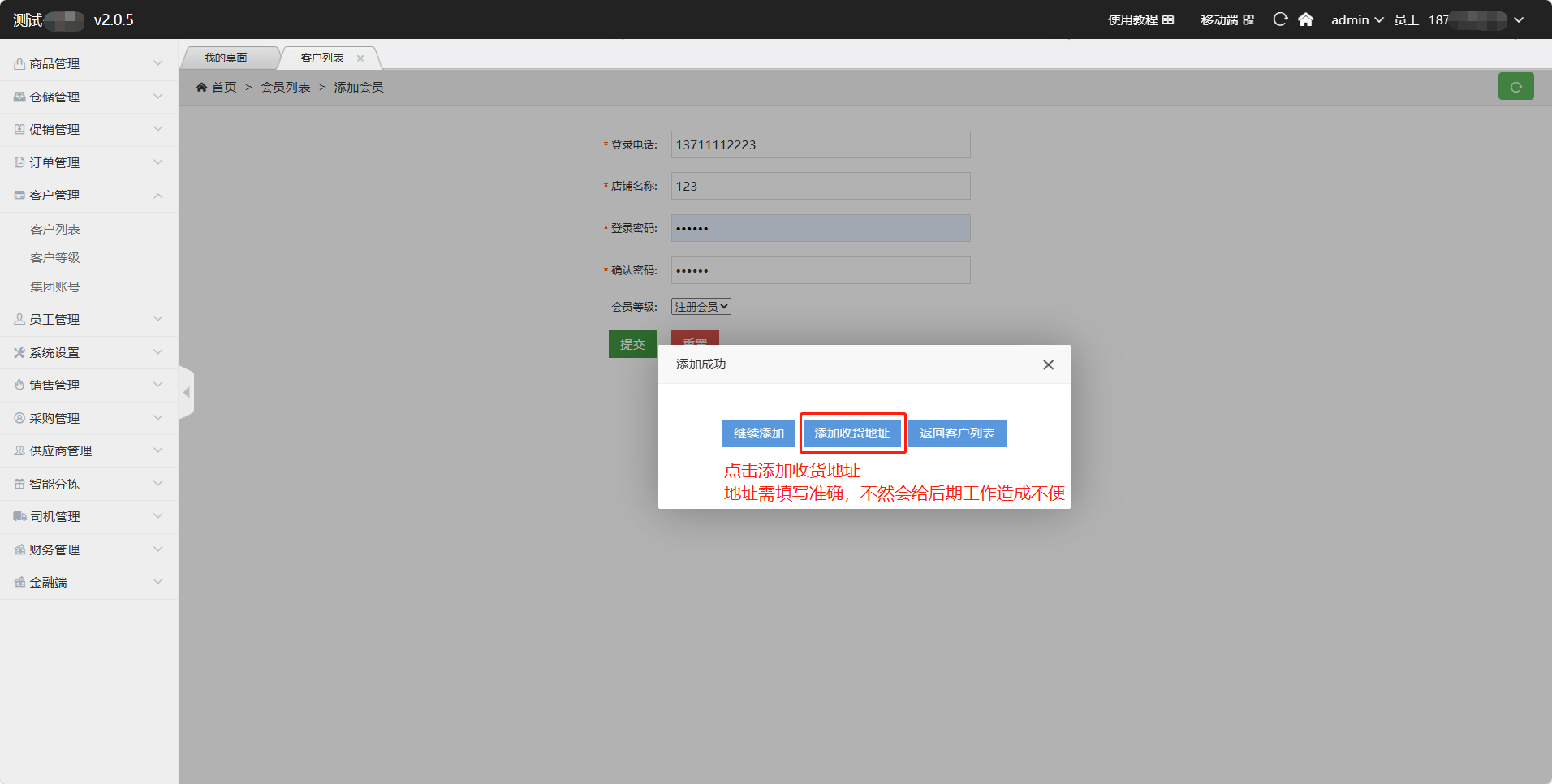This screenshot has height=784, width=1552.
Task: Switch to 我的桌面 tab
Action: (x=226, y=58)
